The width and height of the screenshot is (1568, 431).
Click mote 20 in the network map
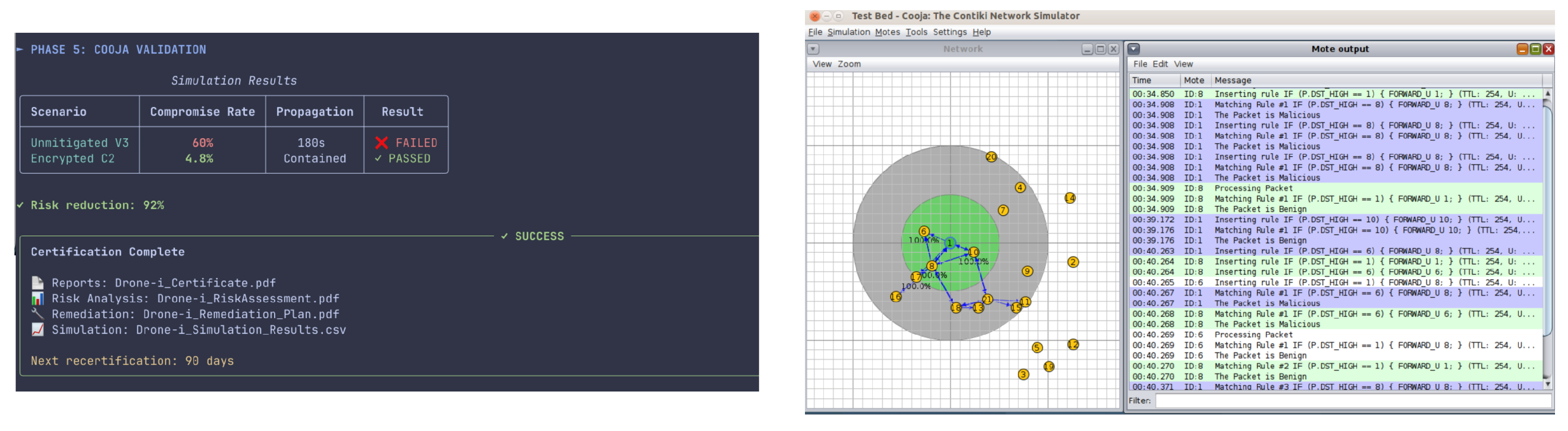pyautogui.click(x=991, y=157)
